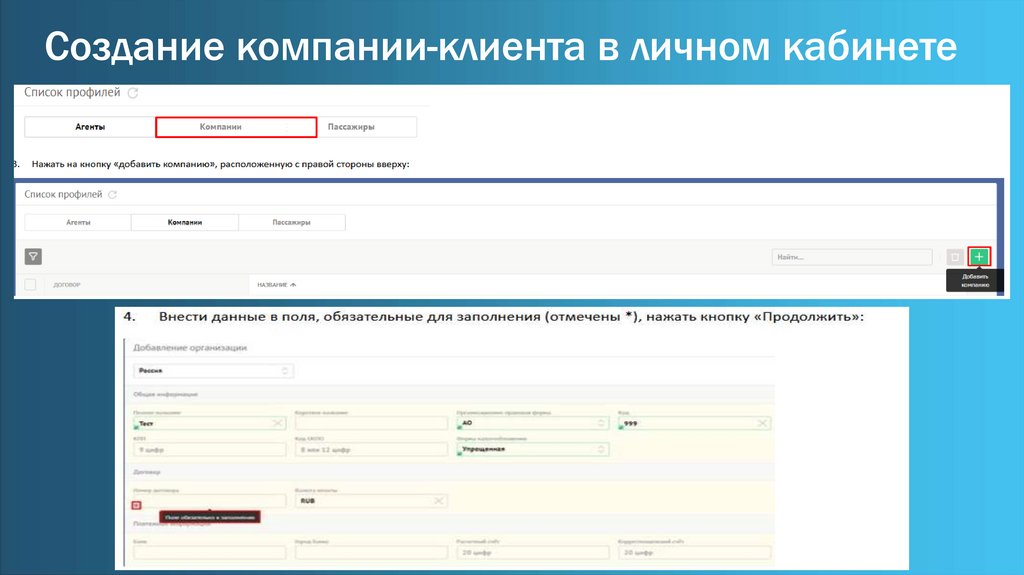Click the settlement account '20 цифр' field
1024x575 pixels.
click(533, 553)
